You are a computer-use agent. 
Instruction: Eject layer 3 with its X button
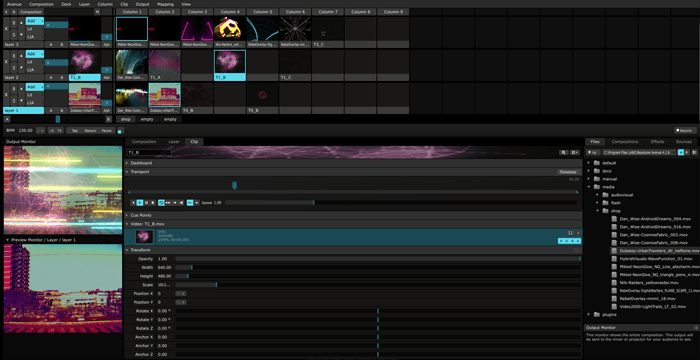6,29
